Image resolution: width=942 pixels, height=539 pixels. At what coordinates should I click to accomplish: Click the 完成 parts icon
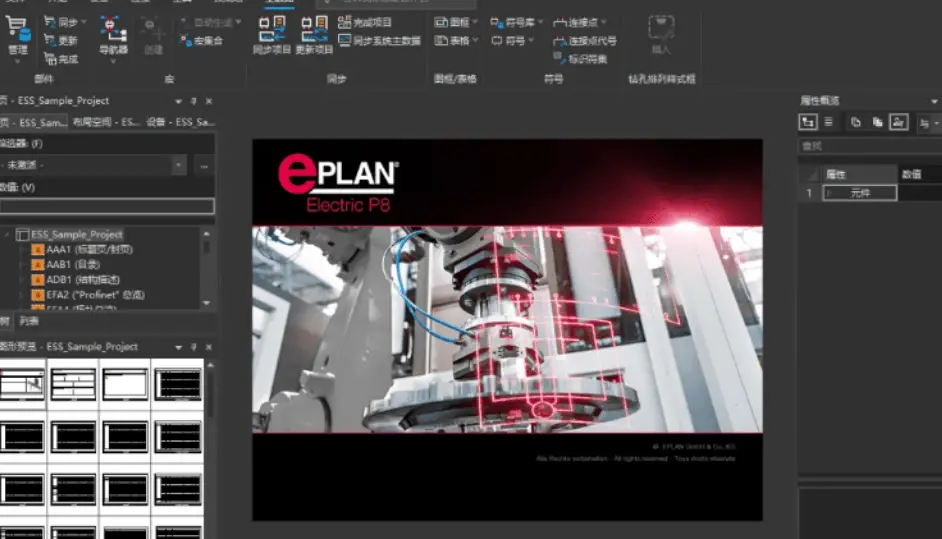click(50, 59)
